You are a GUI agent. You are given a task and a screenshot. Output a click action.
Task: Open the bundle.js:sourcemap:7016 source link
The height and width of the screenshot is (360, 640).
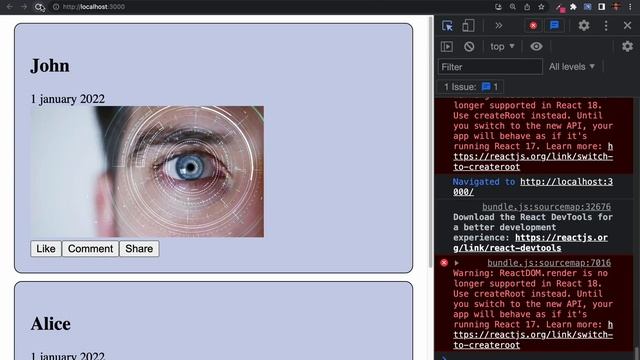[549, 263]
